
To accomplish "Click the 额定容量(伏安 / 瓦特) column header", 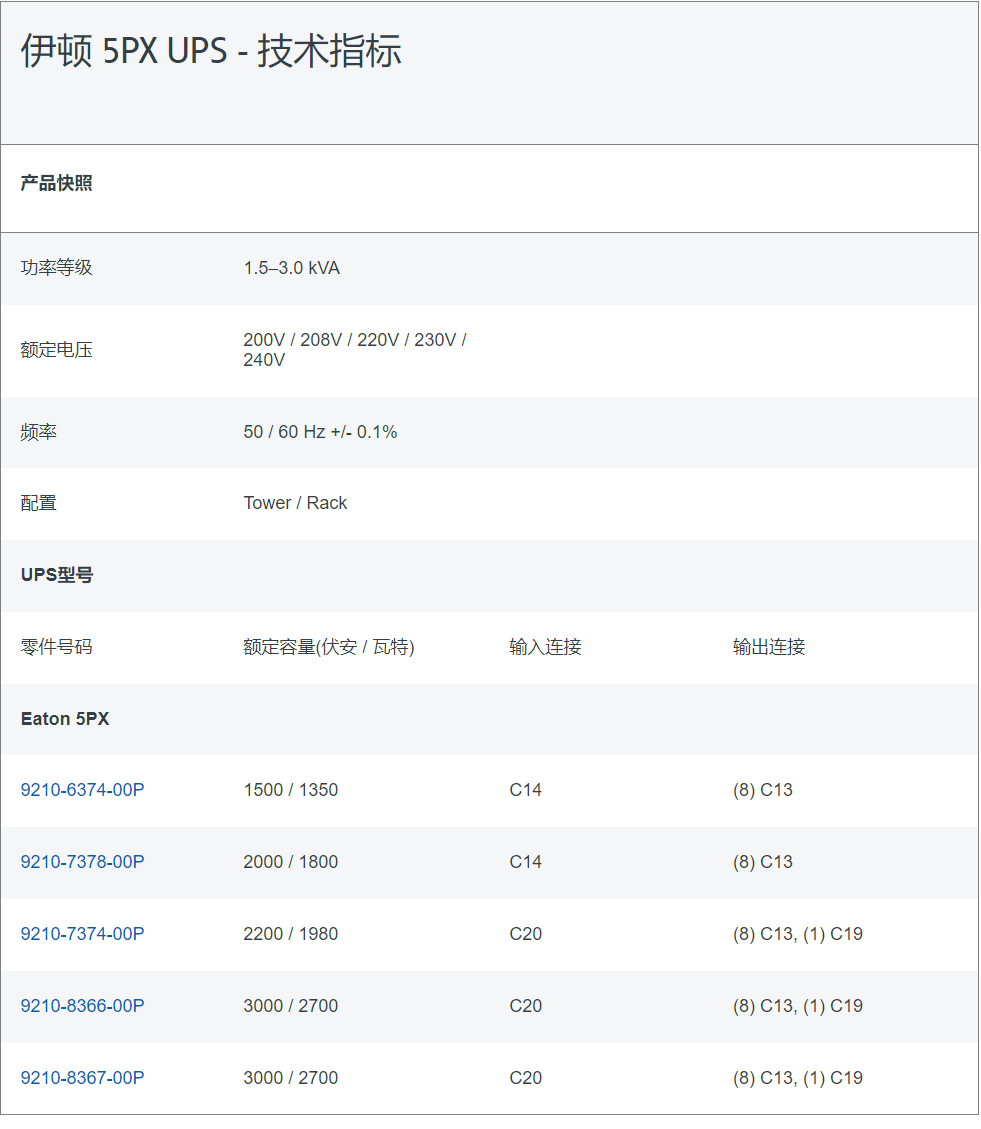I will [x=328, y=647].
